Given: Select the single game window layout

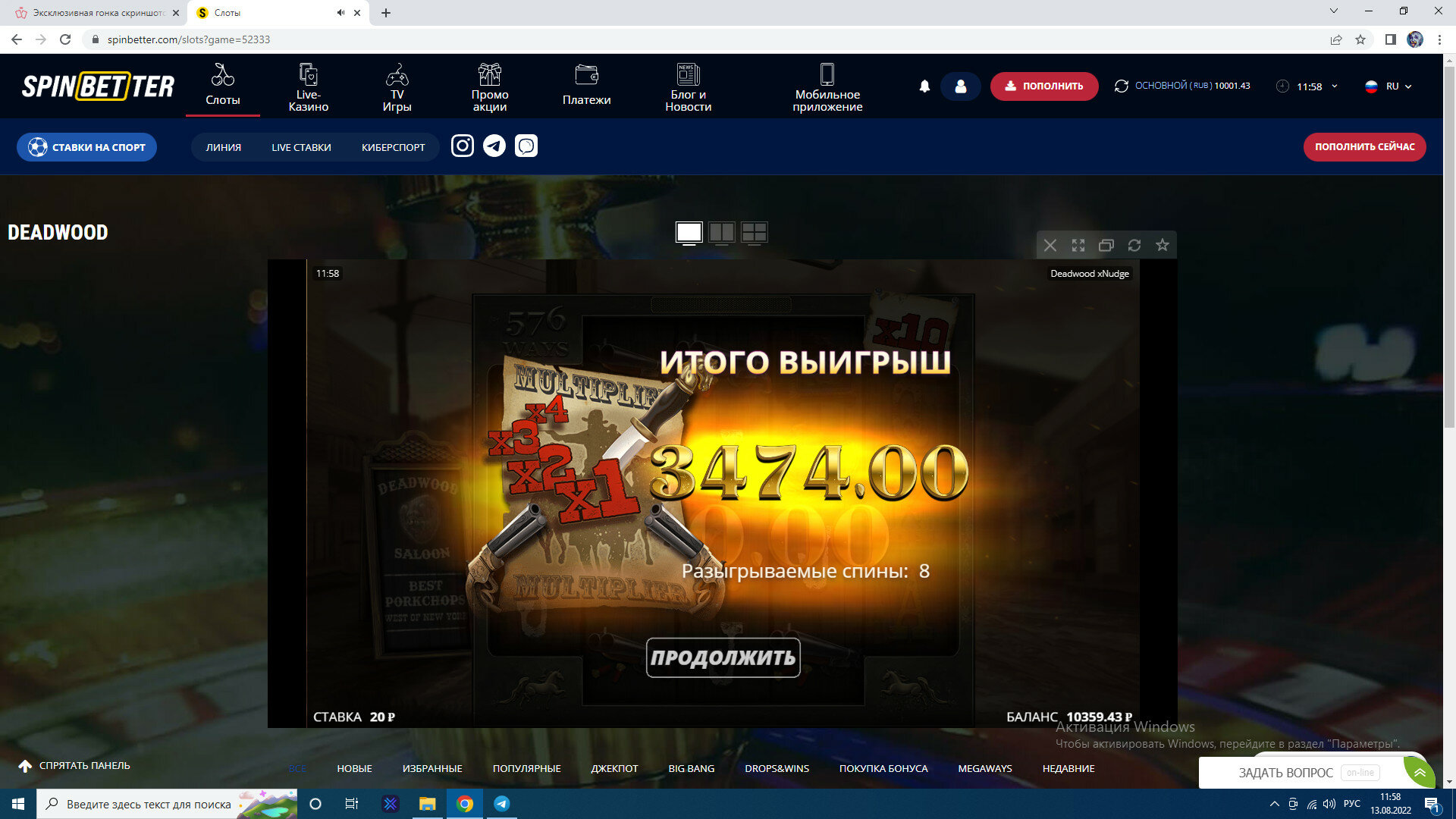Looking at the screenshot, I should coord(689,233).
